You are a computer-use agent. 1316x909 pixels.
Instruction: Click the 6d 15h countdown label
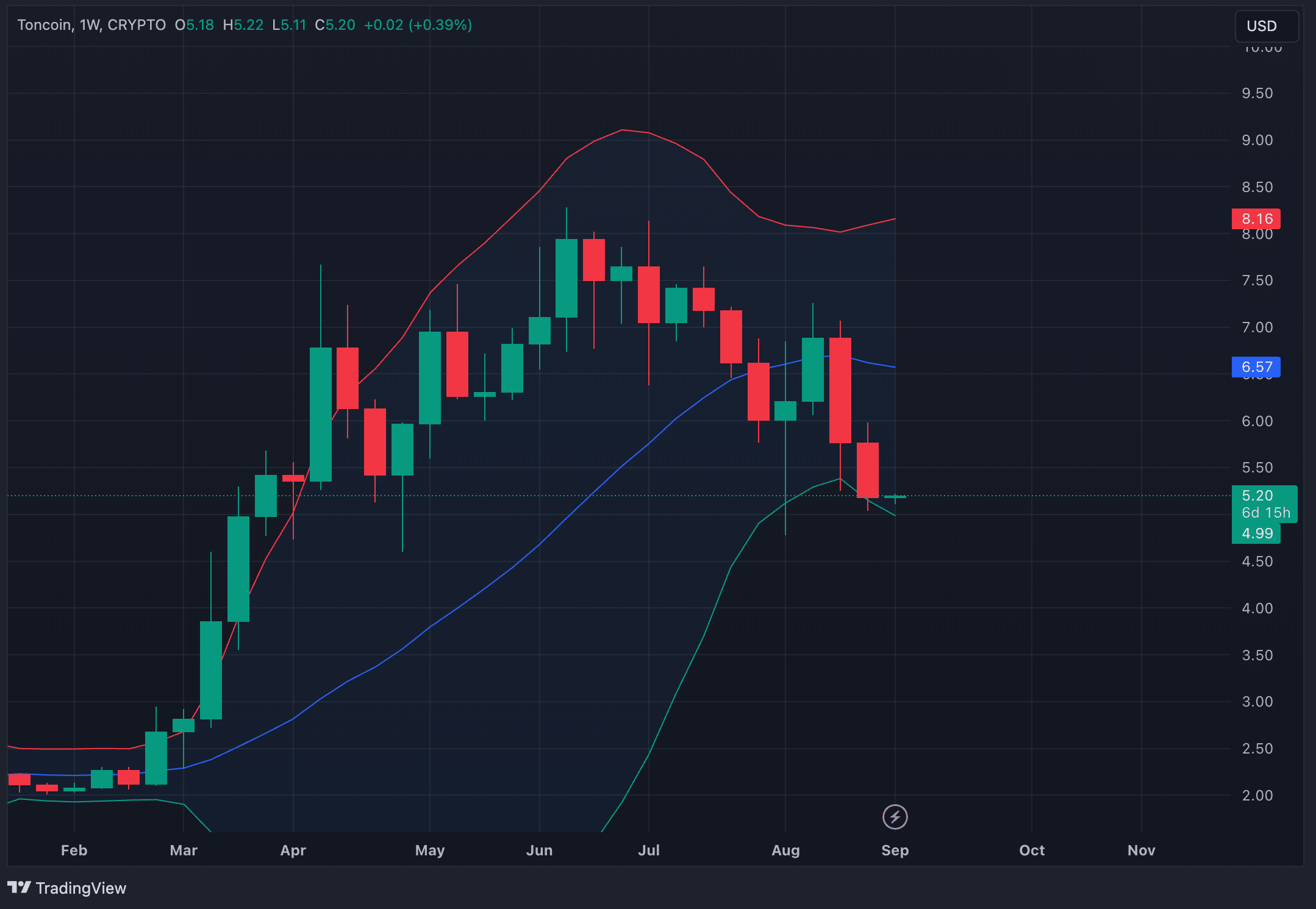pyautogui.click(x=1266, y=513)
